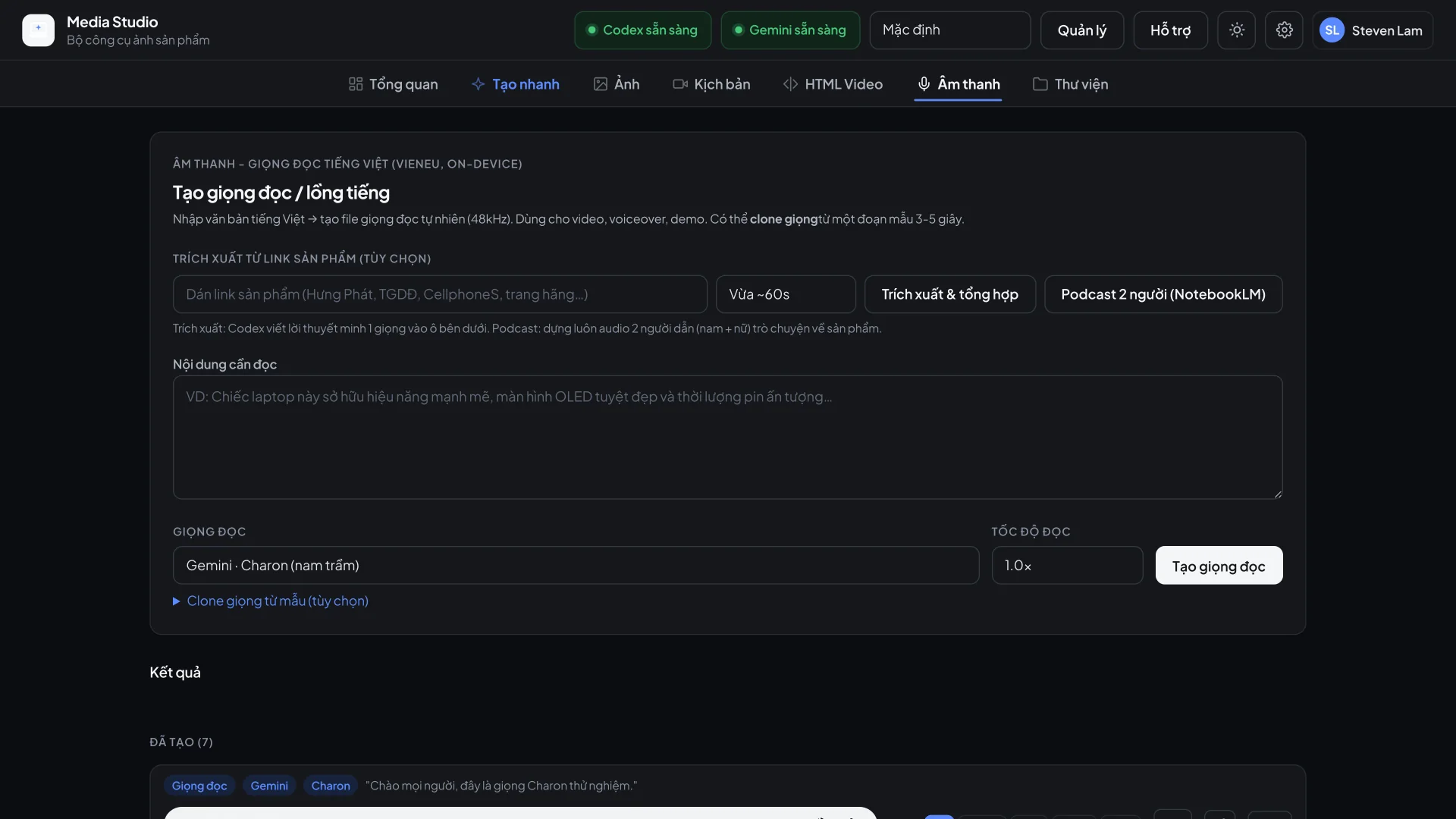
Task: Click the Steven Lam username
Action: coord(1386,30)
